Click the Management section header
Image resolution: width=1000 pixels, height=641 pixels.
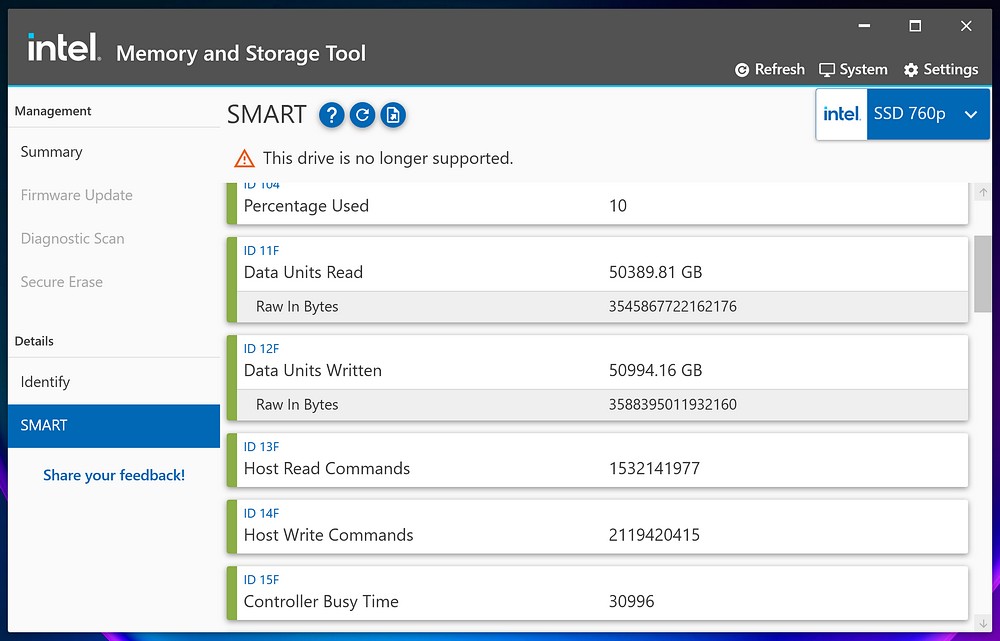[53, 111]
